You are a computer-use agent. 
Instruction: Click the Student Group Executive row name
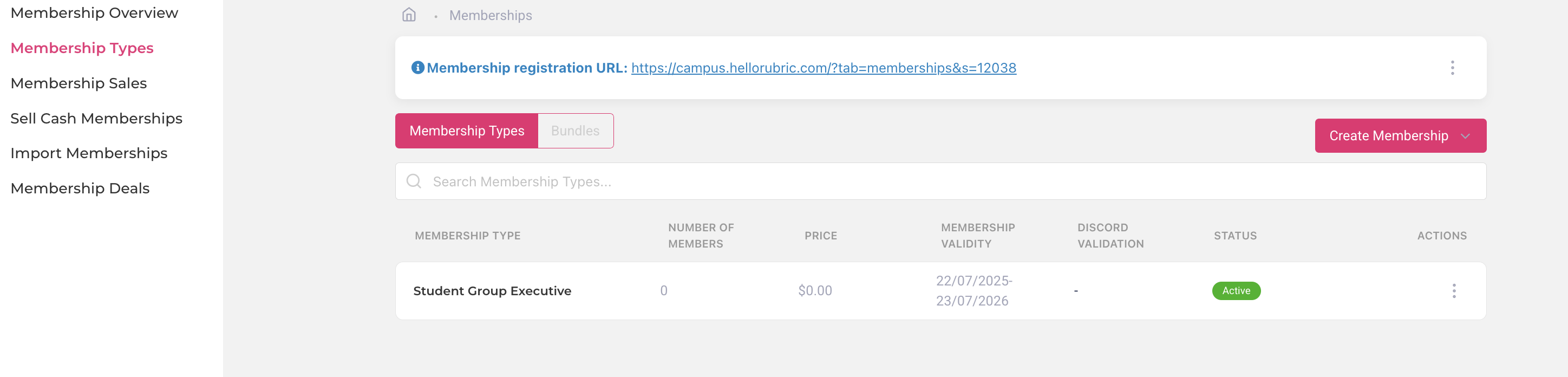[x=492, y=291]
